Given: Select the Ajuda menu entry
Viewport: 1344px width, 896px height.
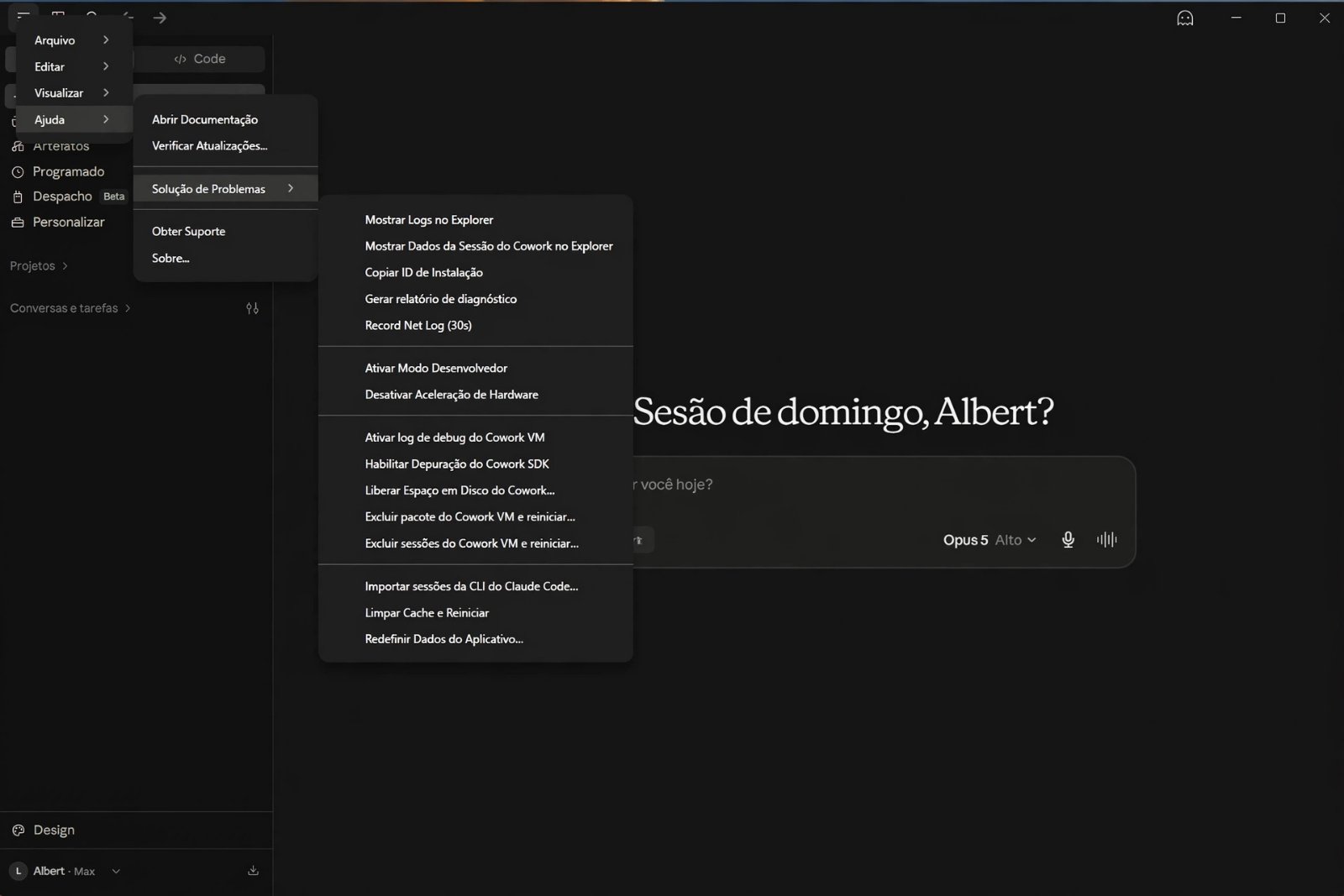Looking at the screenshot, I should [x=74, y=119].
